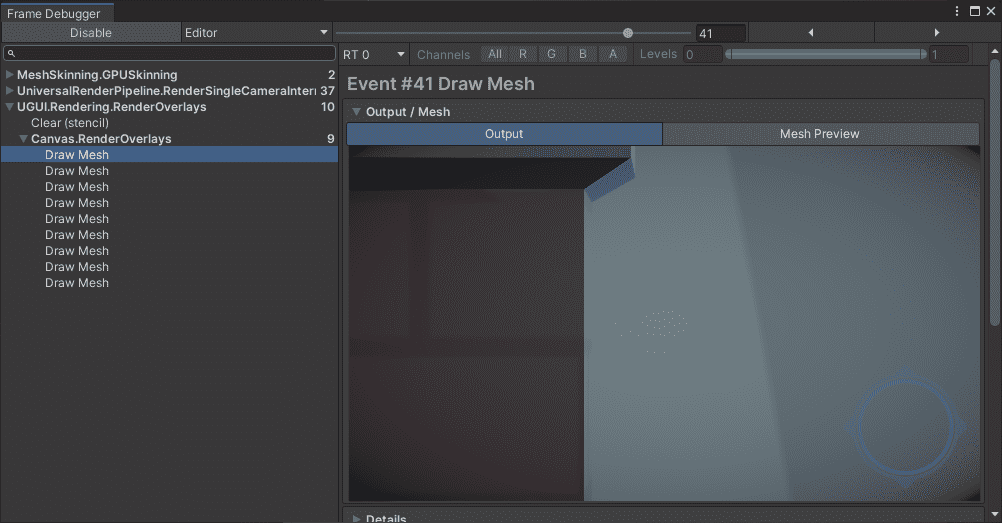Select the eighth Draw Mesh event
The height and width of the screenshot is (523, 1002).
pyautogui.click(x=169, y=267)
